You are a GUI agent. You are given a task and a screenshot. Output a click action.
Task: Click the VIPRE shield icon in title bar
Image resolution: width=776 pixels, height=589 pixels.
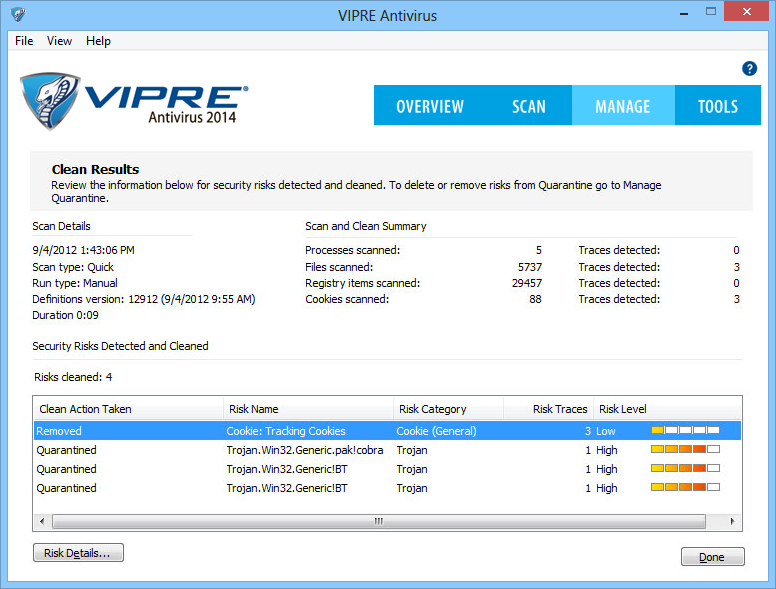[x=18, y=14]
